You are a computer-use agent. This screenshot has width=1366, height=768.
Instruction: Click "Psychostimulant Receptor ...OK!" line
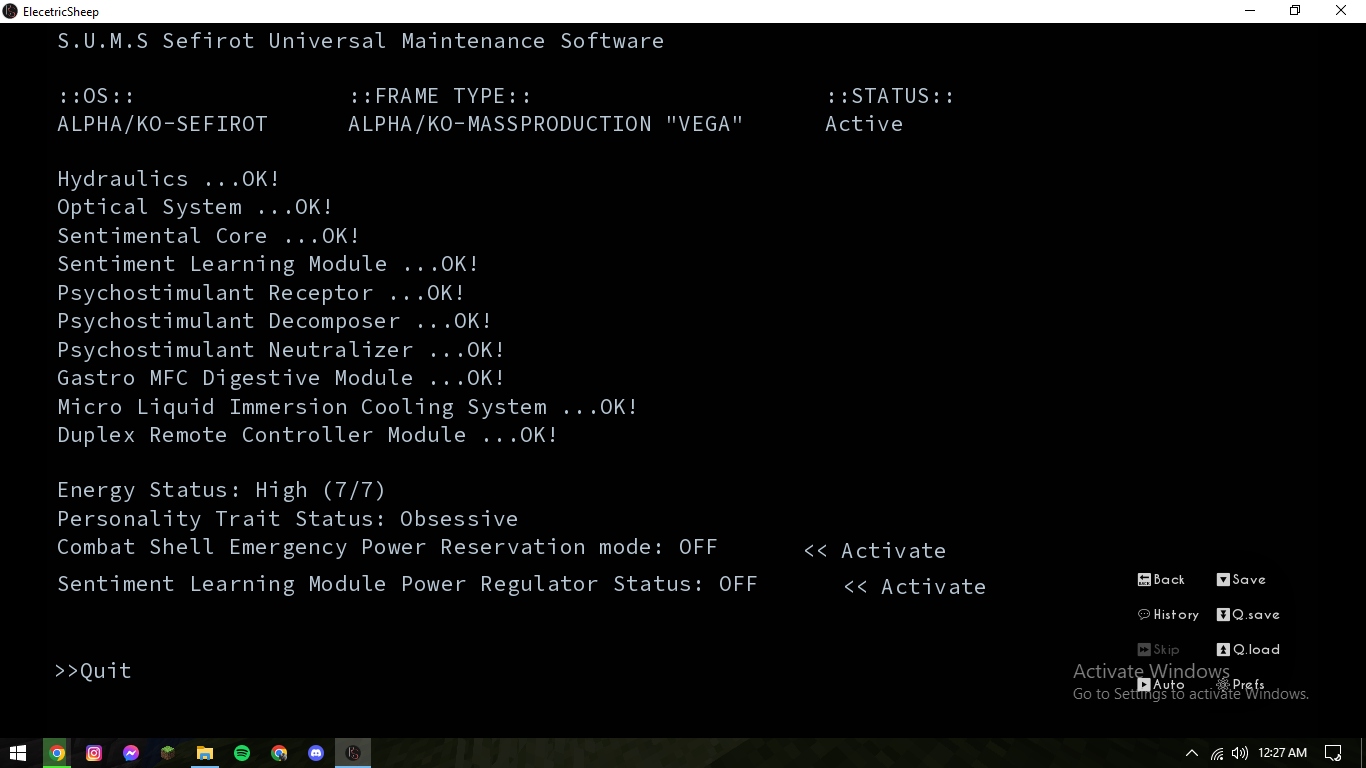261,293
